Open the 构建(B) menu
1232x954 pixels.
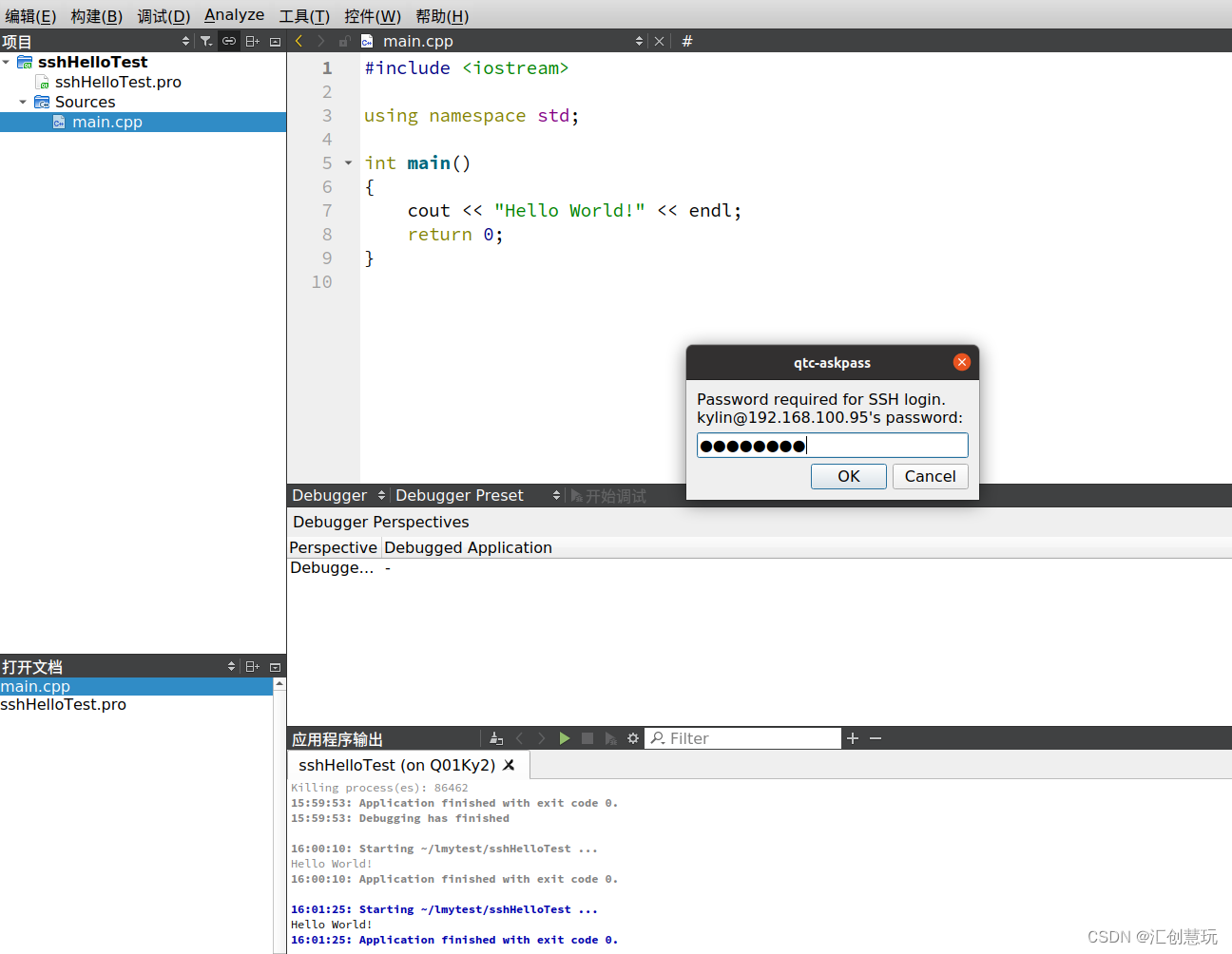[96, 16]
